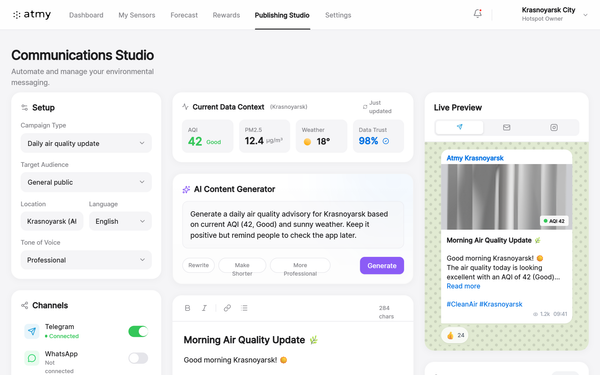The width and height of the screenshot is (600, 375).
Task: Click the Data Trust verified badge icon
Action: (386, 141)
